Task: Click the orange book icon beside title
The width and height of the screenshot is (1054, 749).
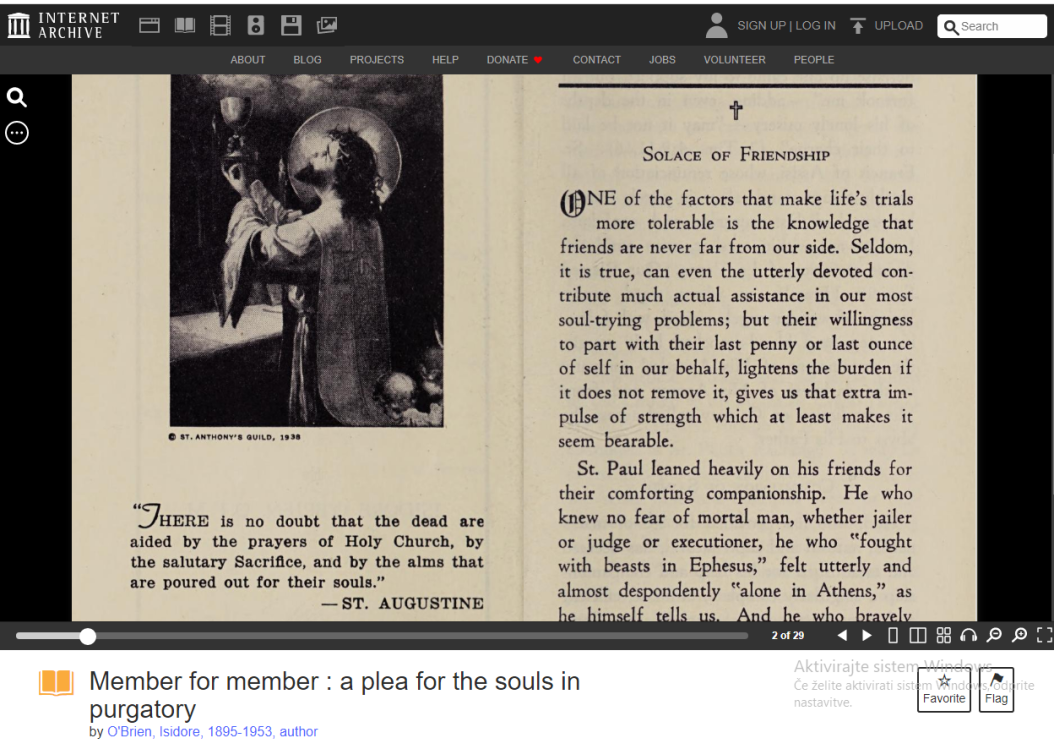Action: pyautogui.click(x=56, y=682)
